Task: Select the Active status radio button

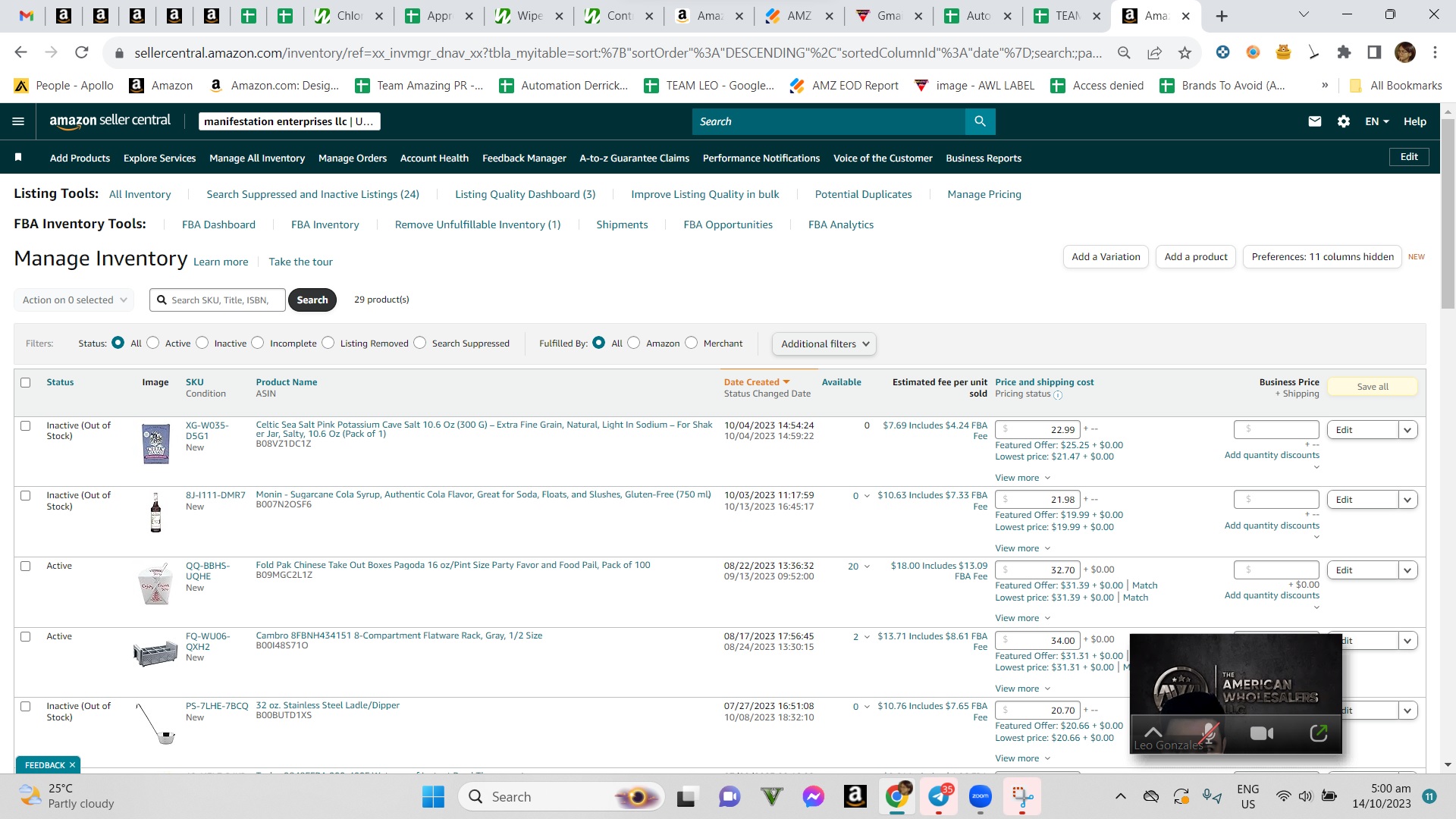Action: 153,343
